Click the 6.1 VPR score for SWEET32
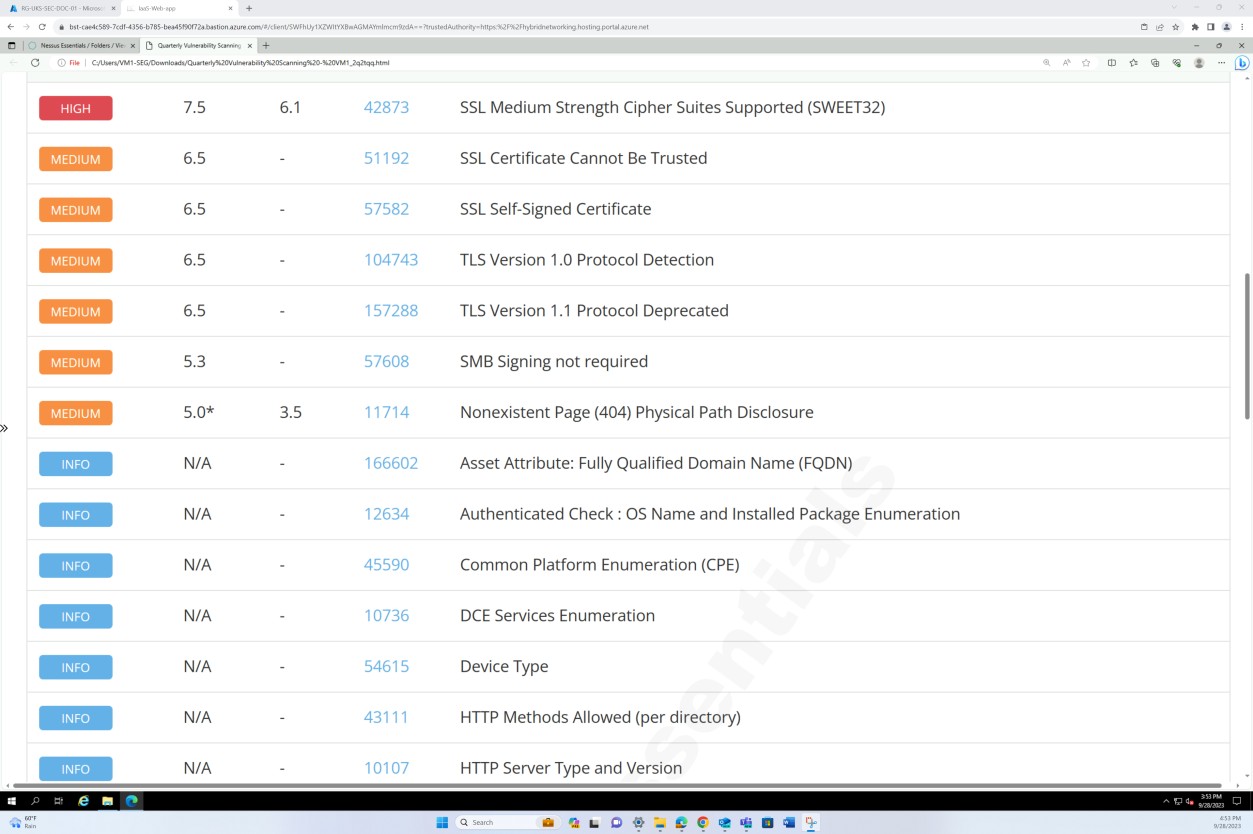Screen dimensions: 1253x834 [x=290, y=107]
